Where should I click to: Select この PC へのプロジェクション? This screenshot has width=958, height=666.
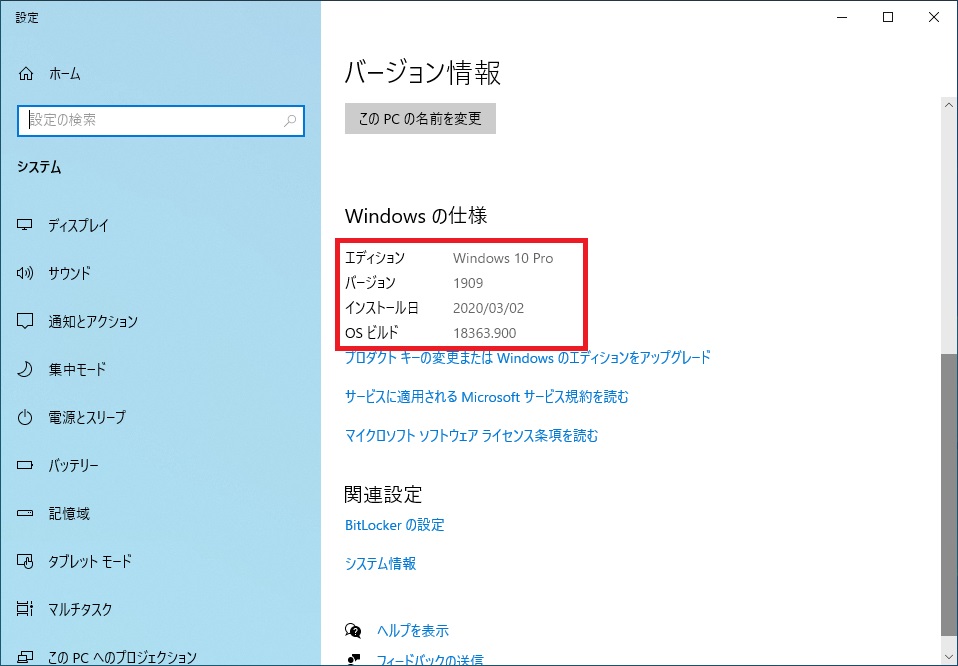pos(122,657)
